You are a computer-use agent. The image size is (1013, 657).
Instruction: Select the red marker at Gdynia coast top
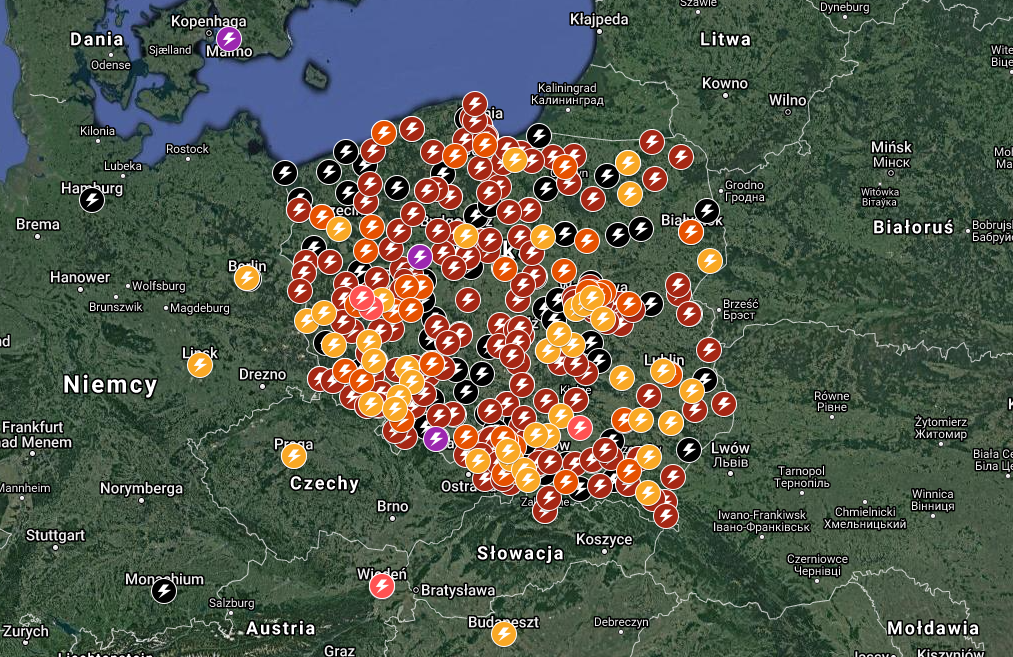[475, 104]
